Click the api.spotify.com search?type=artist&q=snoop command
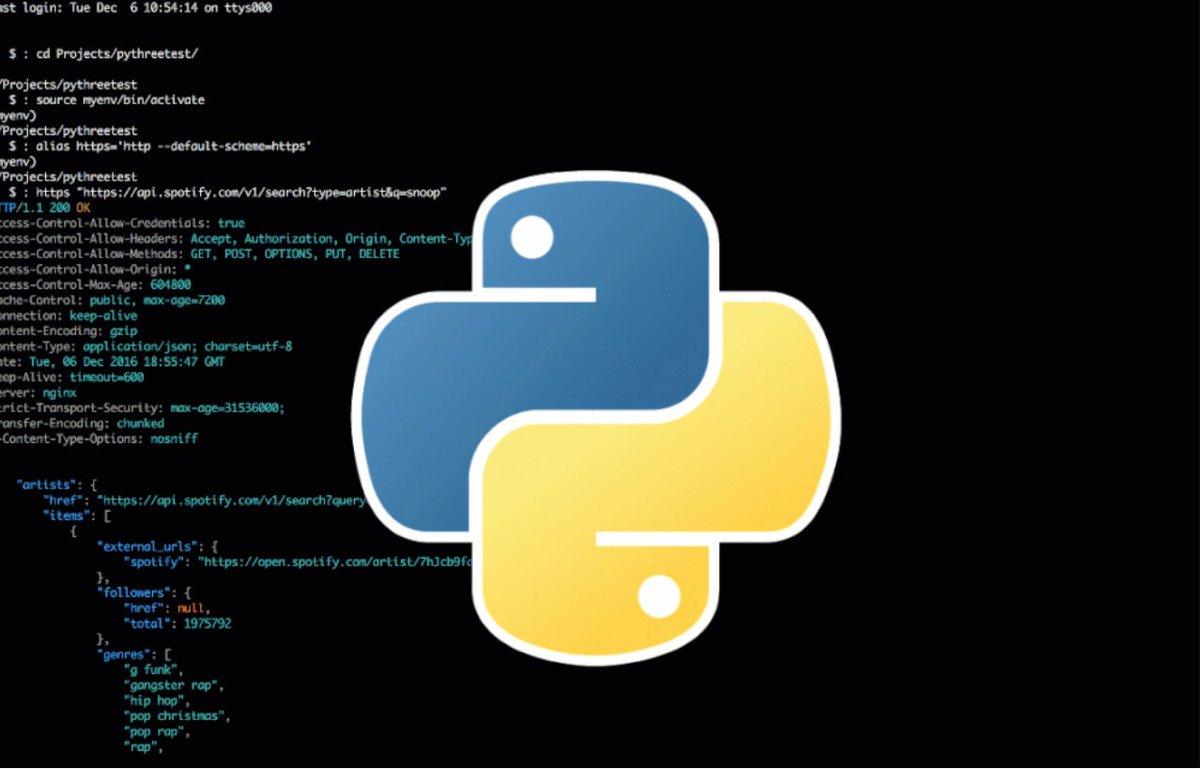1200x769 pixels. point(240,192)
